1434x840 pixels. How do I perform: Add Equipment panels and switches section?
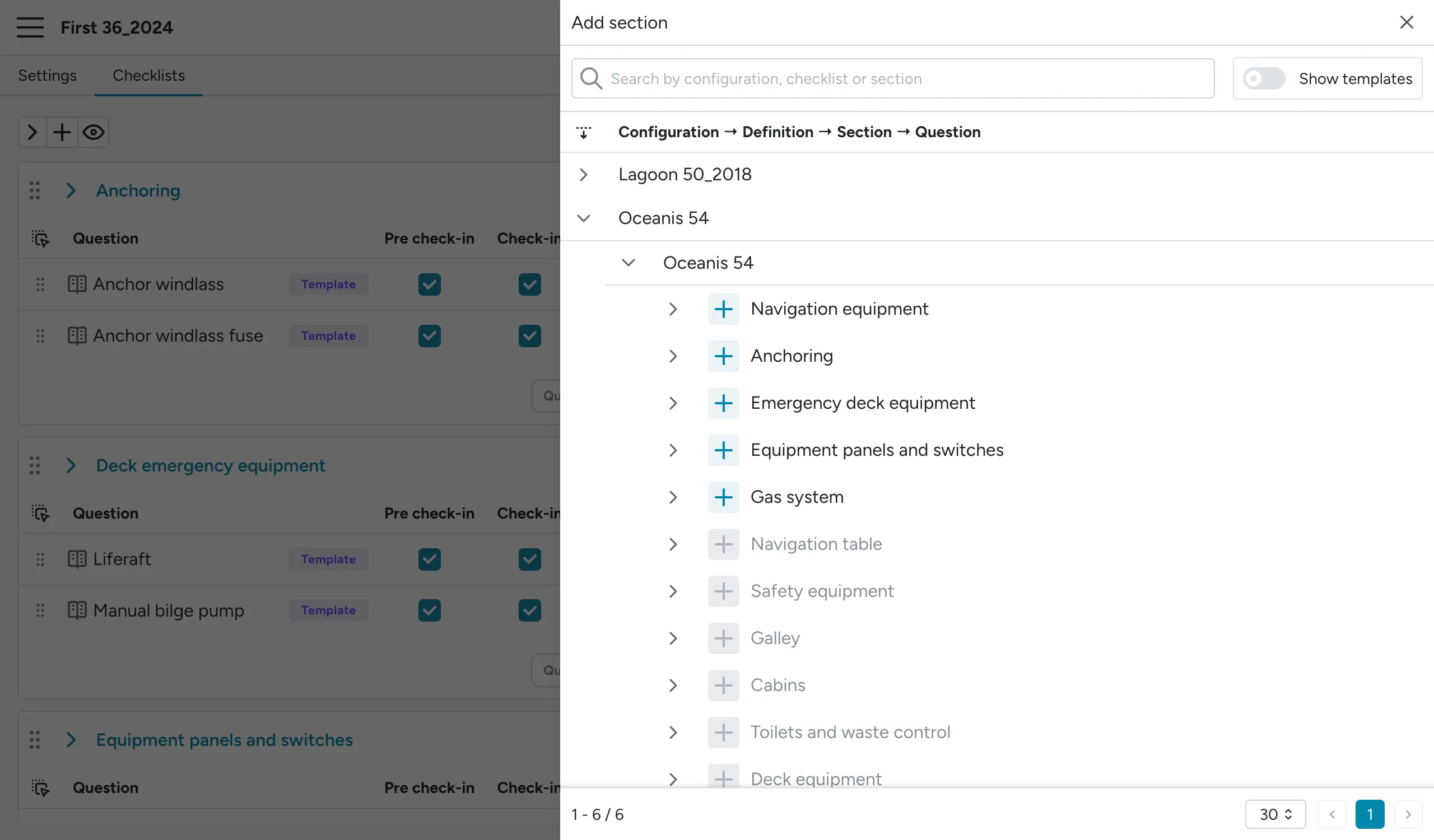(x=723, y=450)
